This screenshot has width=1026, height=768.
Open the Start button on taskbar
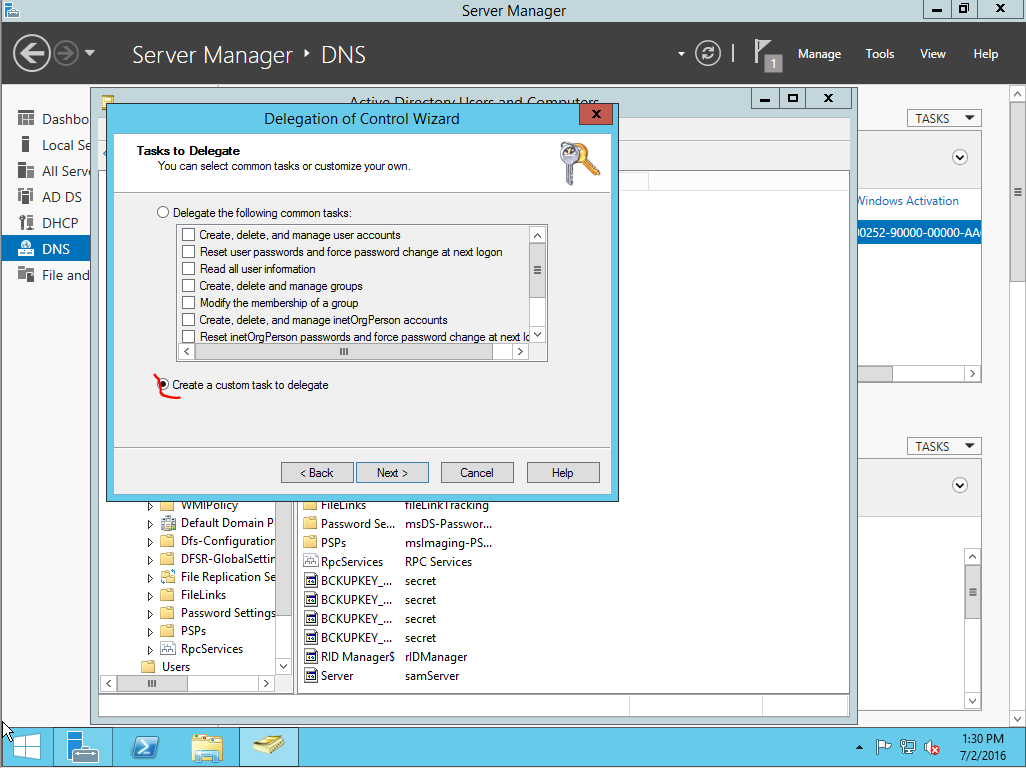click(27, 747)
